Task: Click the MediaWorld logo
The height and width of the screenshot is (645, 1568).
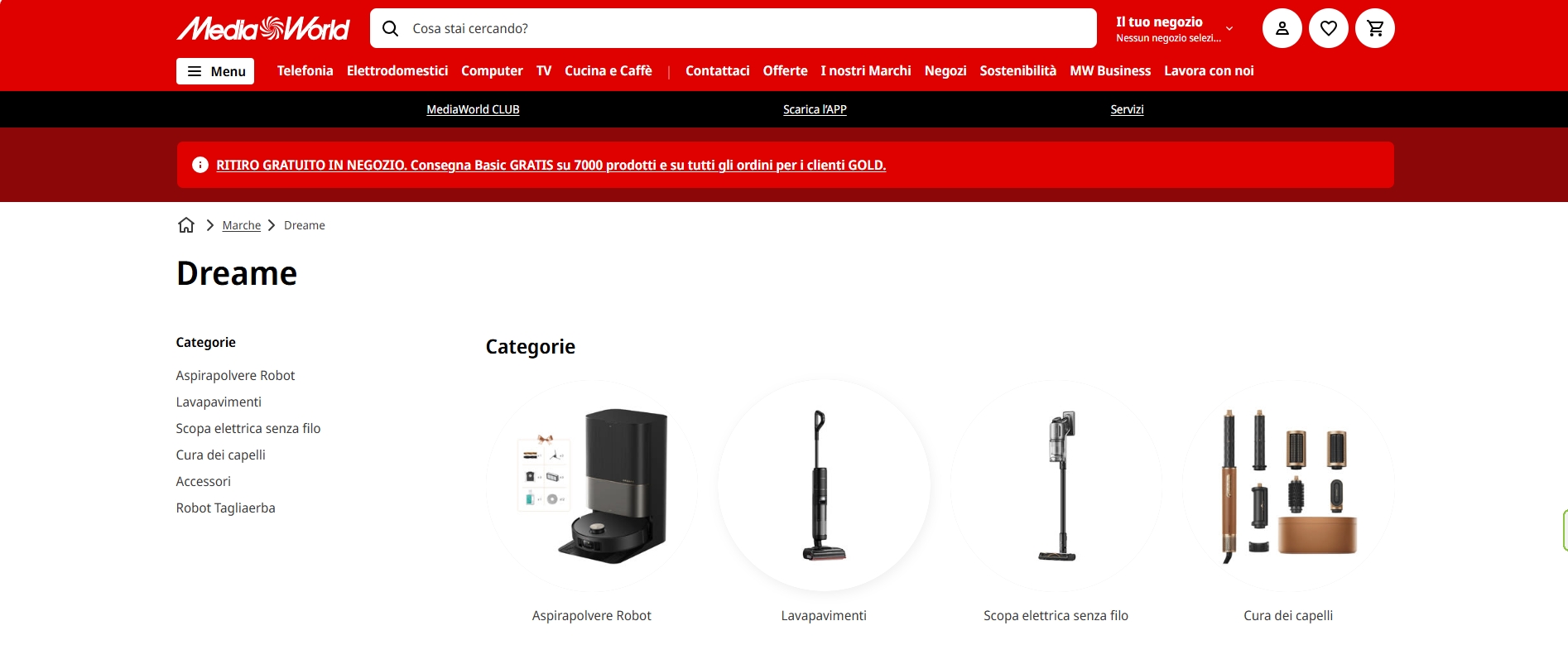Action: tap(263, 28)
